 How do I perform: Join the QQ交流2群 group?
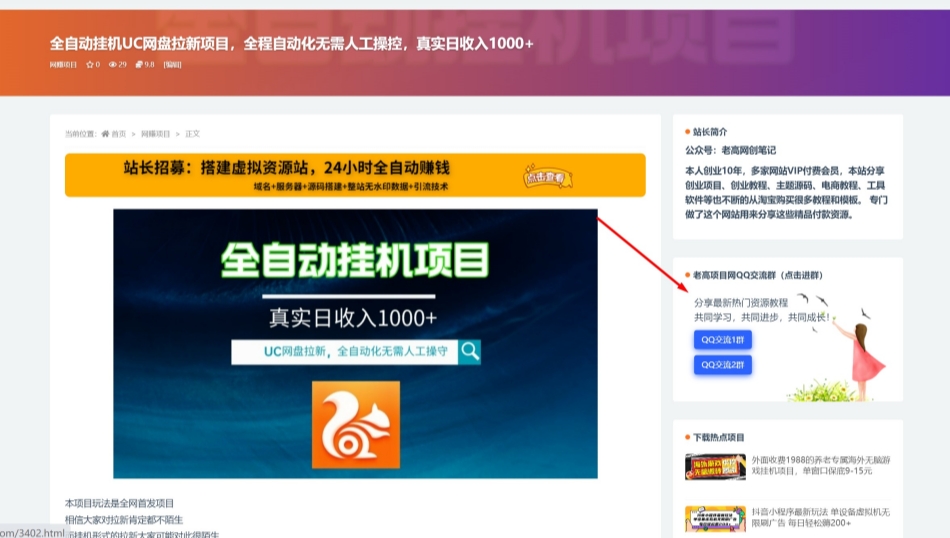[x=722, y=365]
